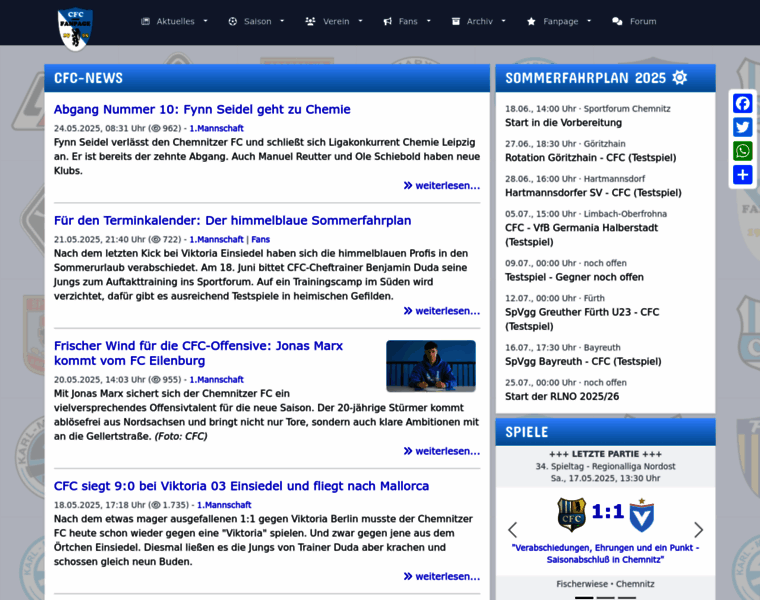Click the CFC club crest in Spiele
Screen dimensions: 760x600
tap(571, 514)
